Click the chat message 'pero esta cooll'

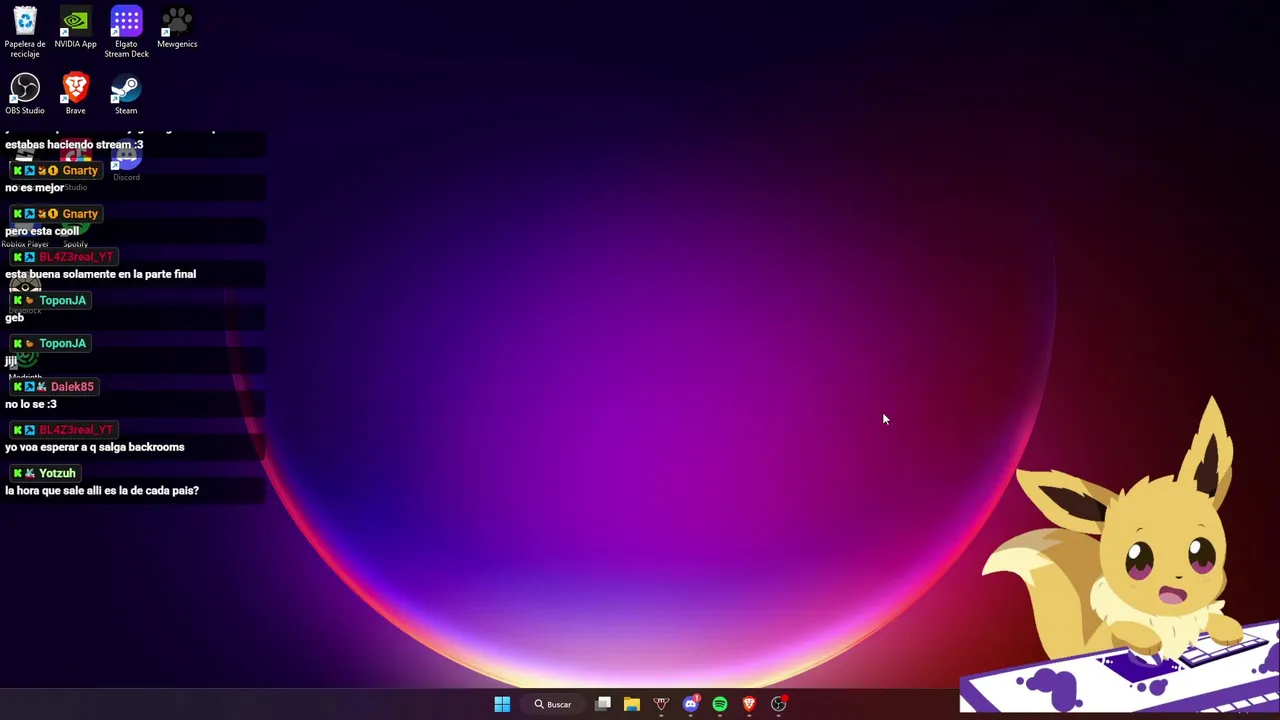click(x=42, y=230)
